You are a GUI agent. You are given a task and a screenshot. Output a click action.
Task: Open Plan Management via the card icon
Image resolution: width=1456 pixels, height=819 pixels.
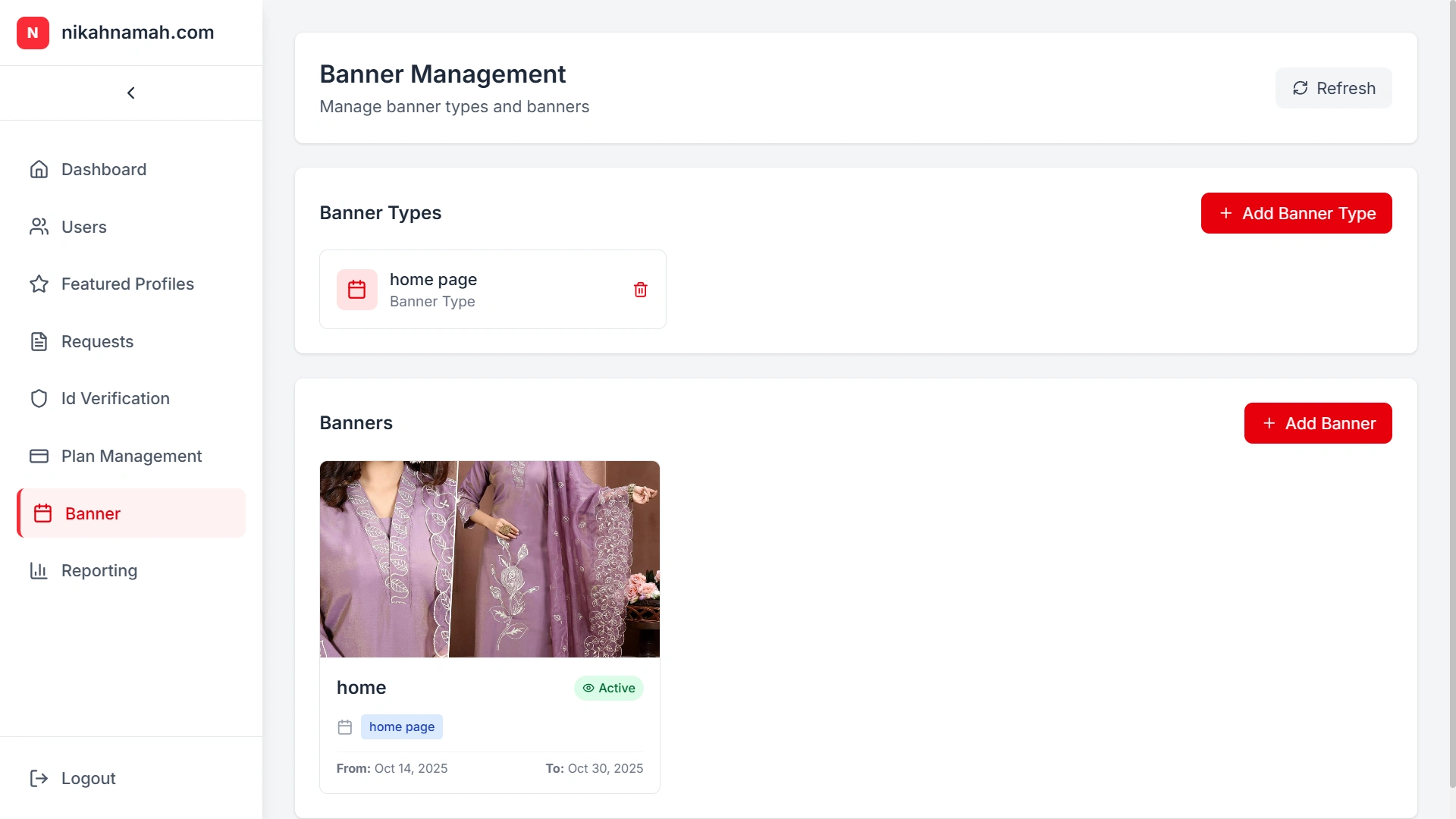(39, 456)
